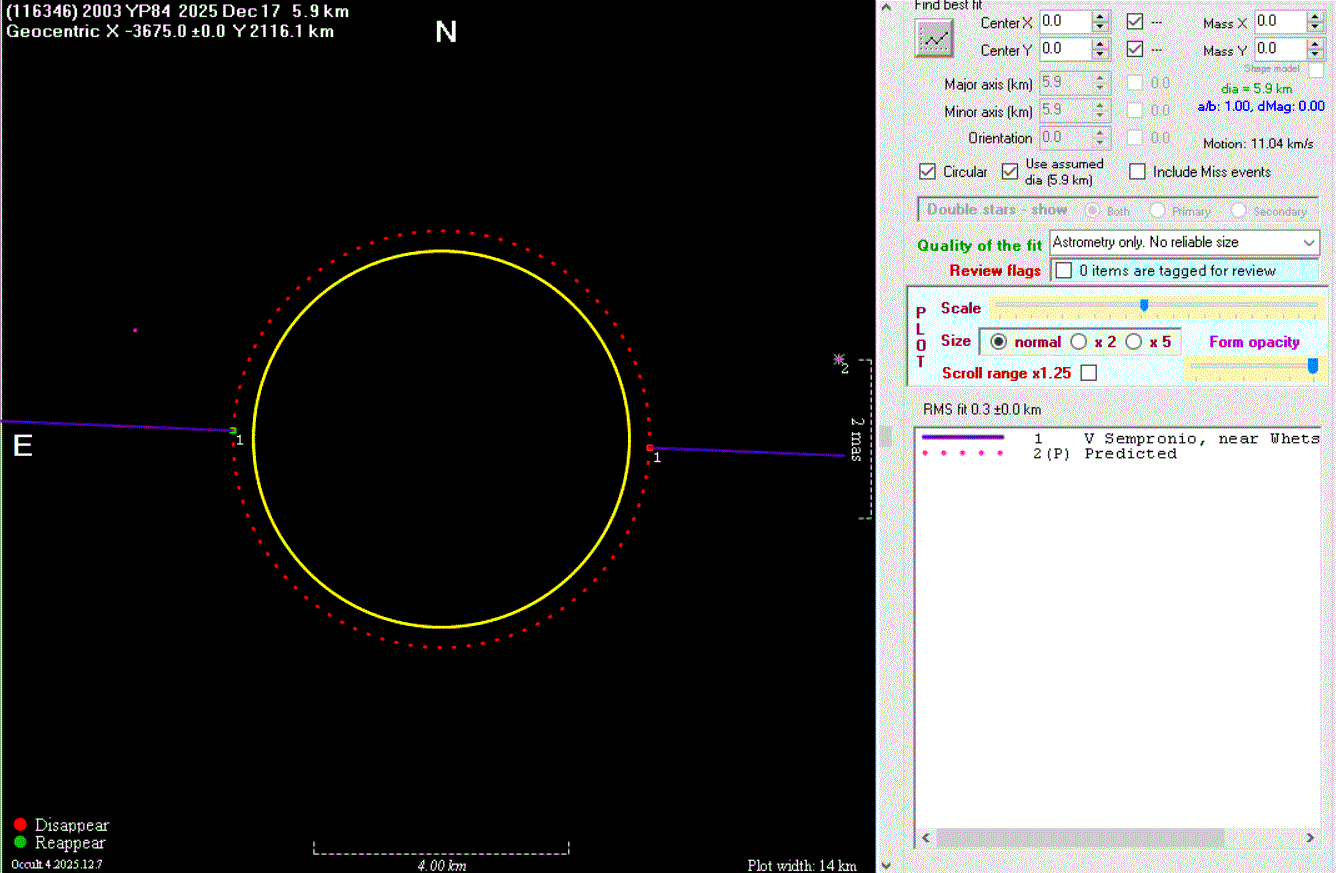
Task: Click the predicted position star marker
Action: (x=839, y=359)
